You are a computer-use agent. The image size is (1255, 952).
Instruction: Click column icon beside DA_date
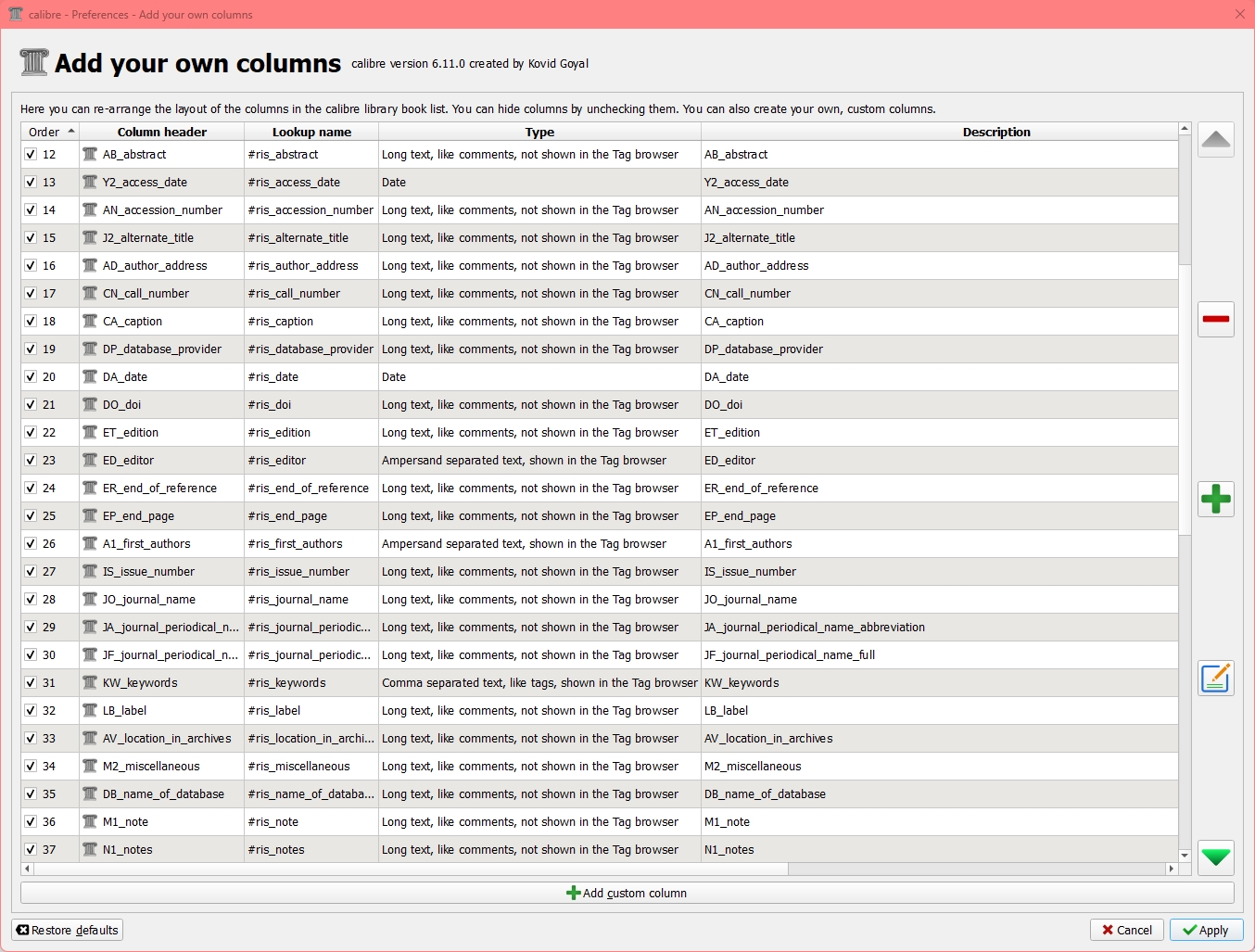click(90, 377)
